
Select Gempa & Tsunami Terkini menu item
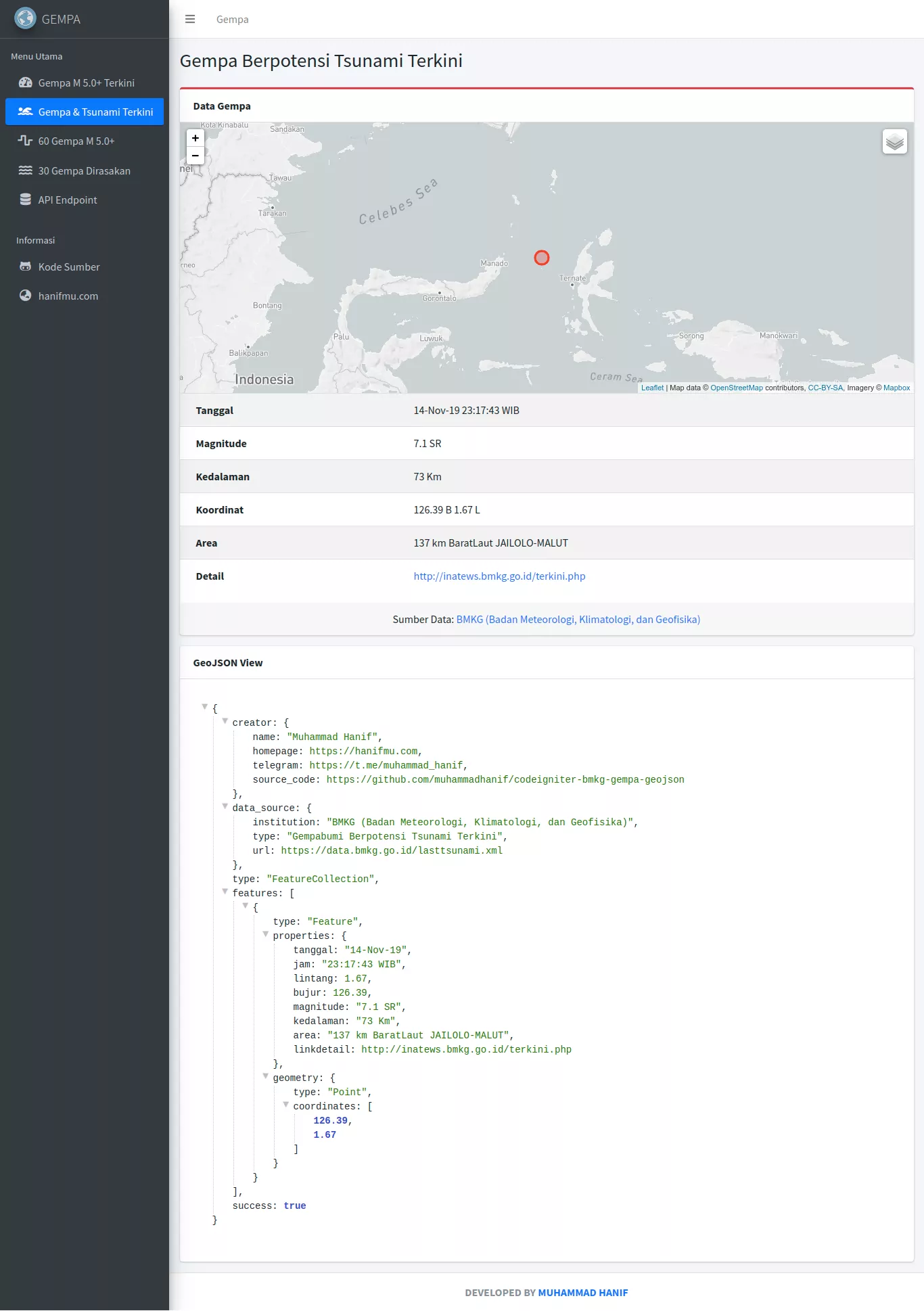[85, 112]
